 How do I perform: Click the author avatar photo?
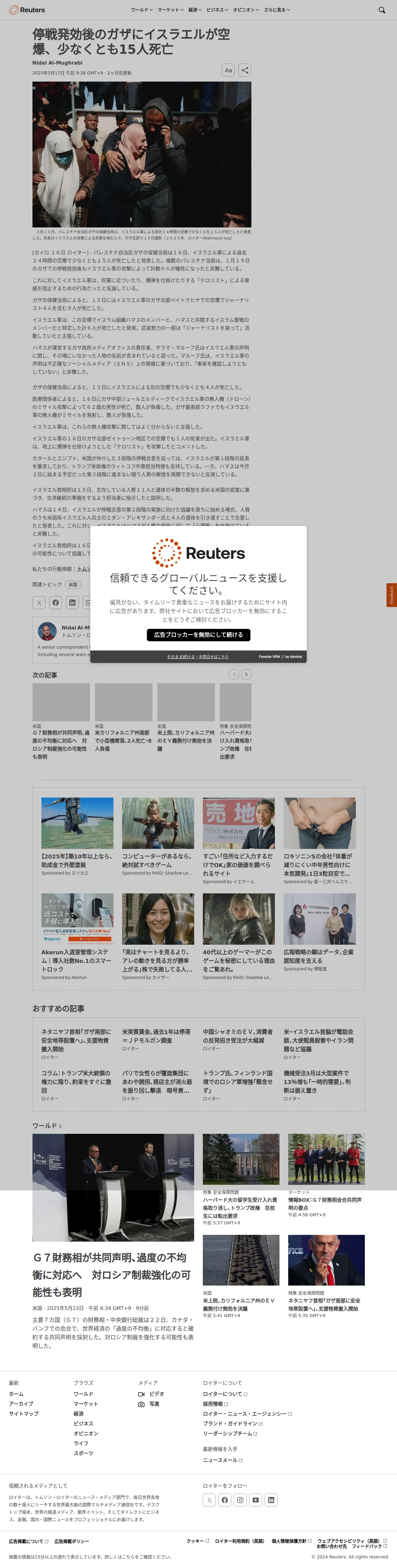click(x=47, y=631)
